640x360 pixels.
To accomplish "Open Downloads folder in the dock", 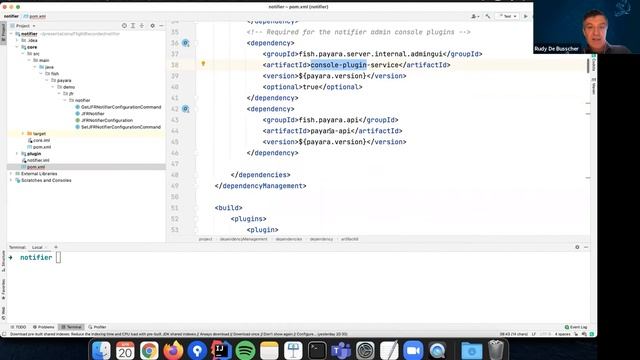I will [x=471, y=350].
